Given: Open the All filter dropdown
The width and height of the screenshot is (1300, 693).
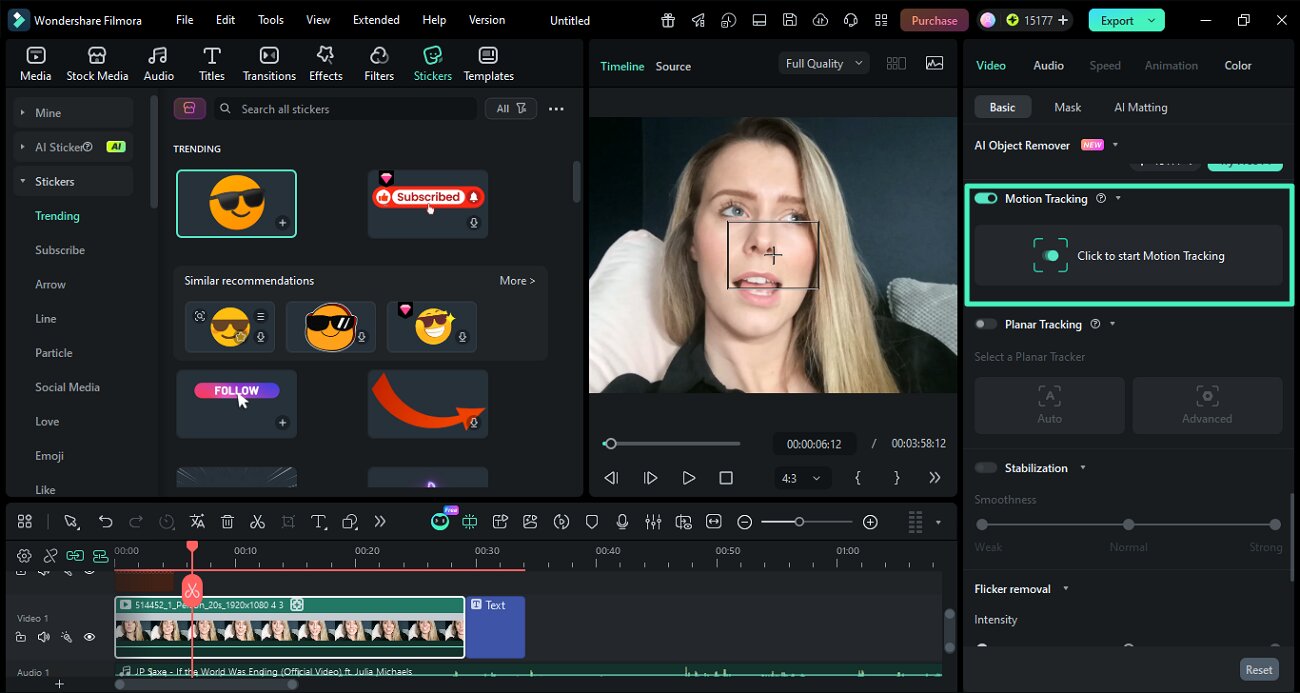Looking at the screenshot, I should pos(511,108).
